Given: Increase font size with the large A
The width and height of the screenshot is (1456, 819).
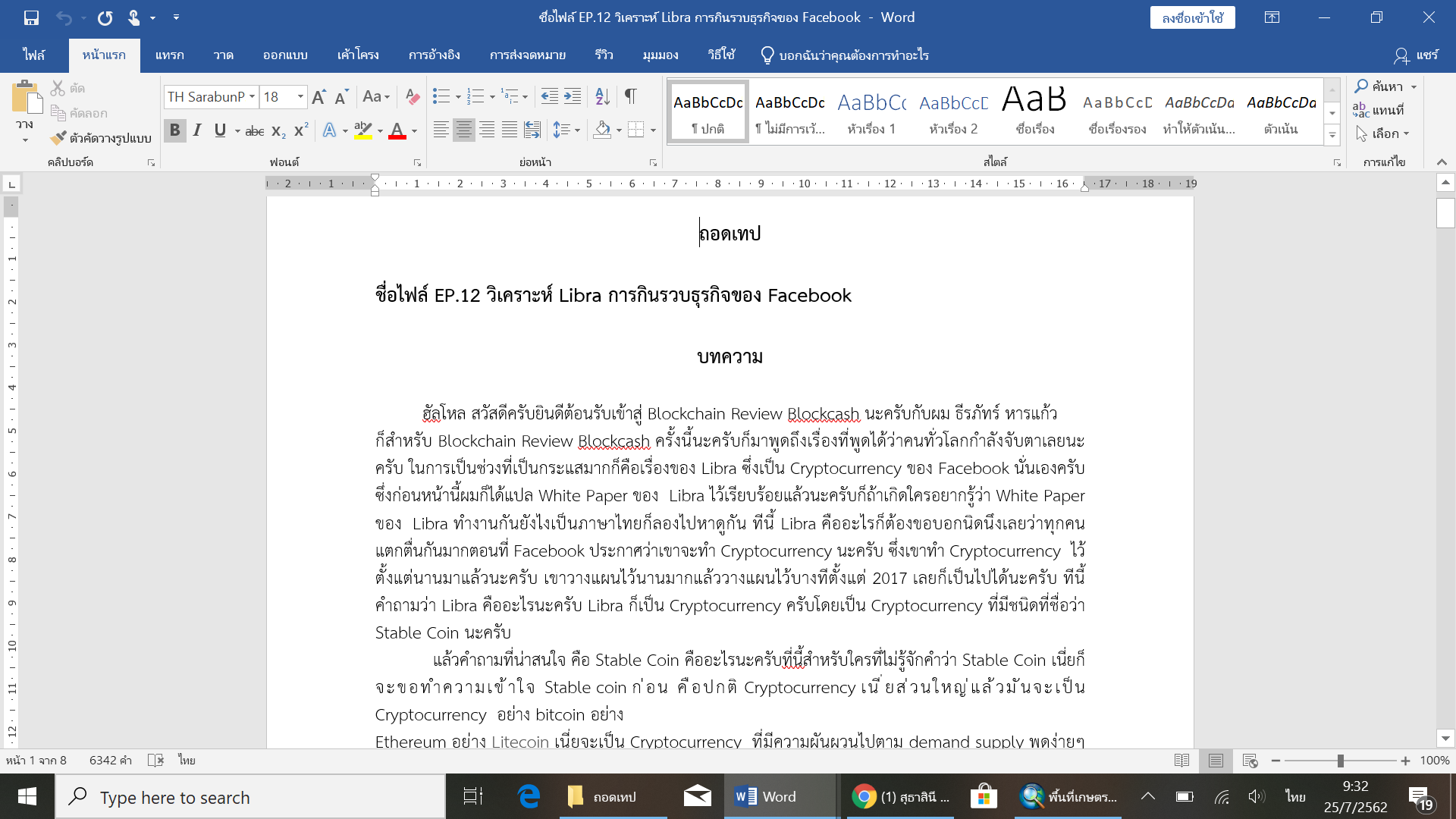Looking at the screenshot, I should click(x=319, y=96).
